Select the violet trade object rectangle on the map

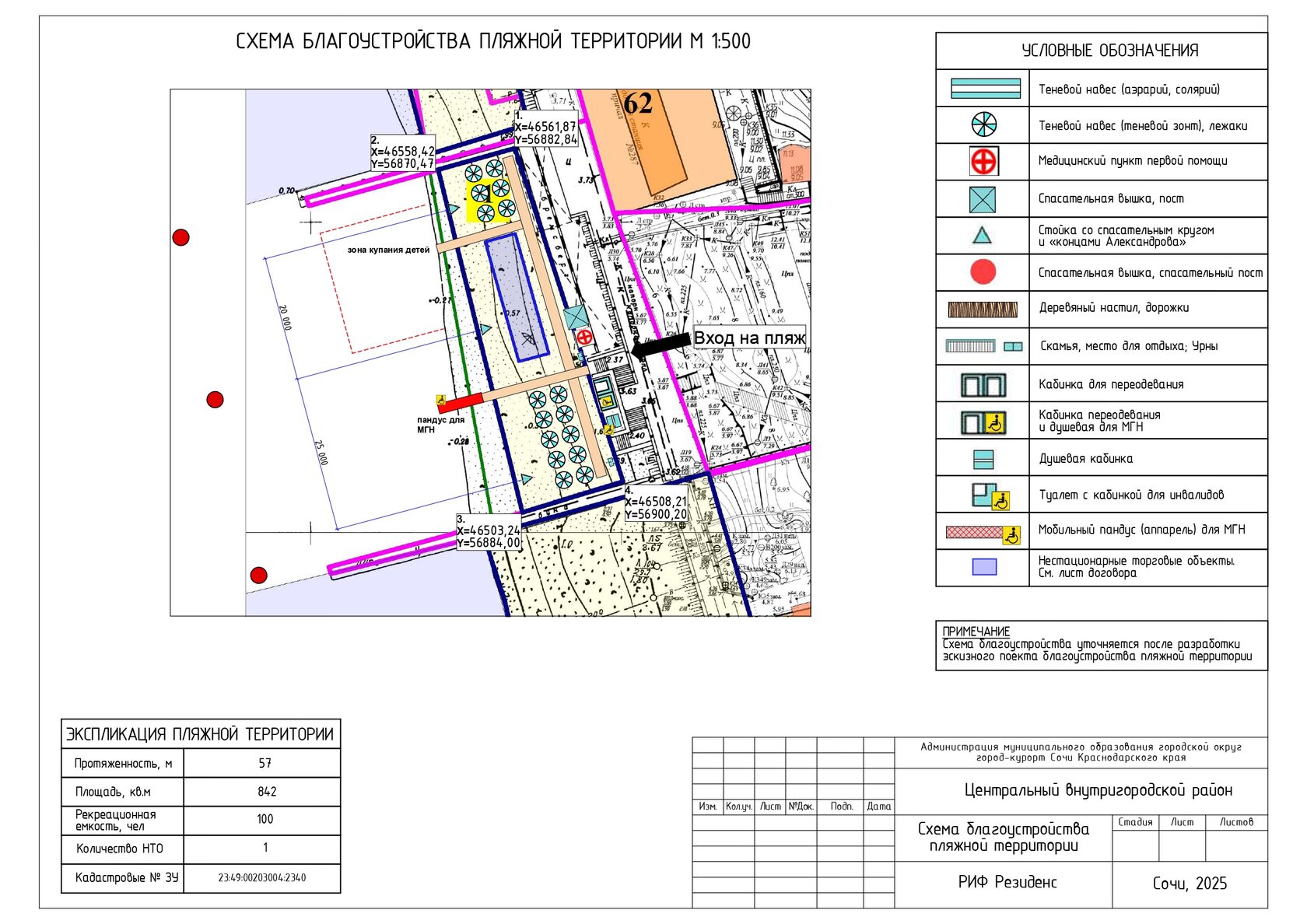tap(517, 297)
